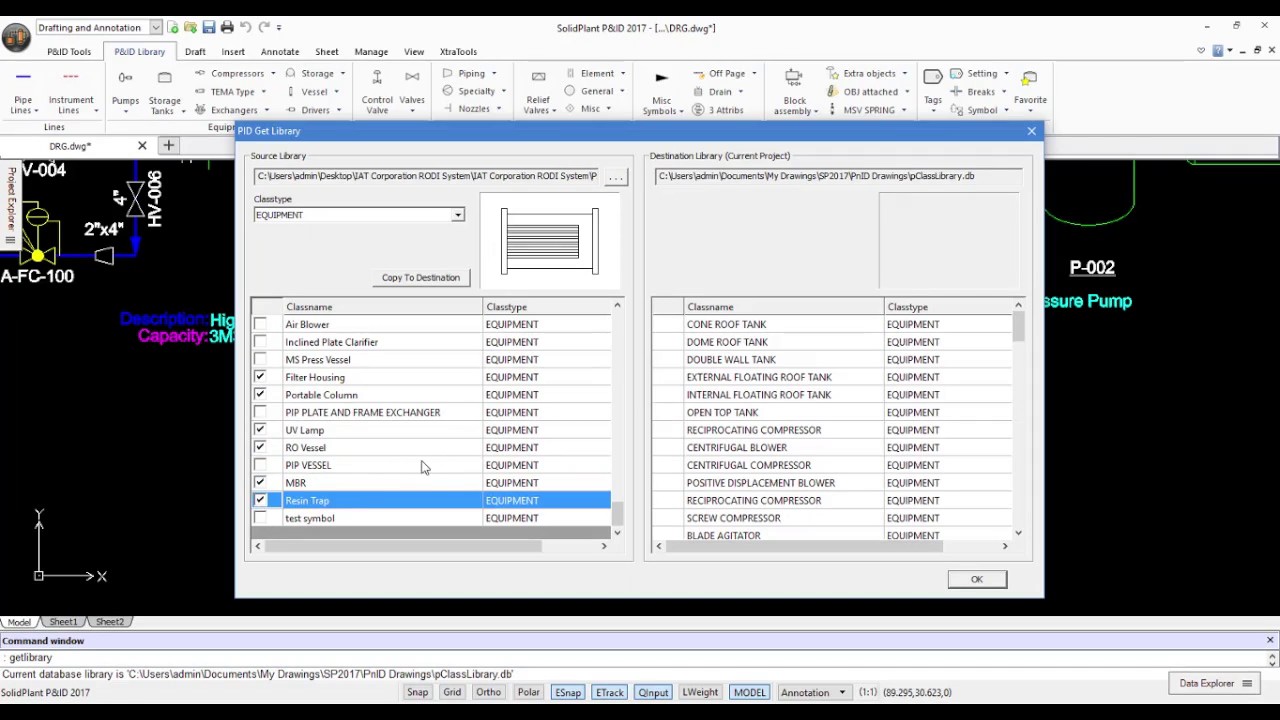Uncheck the UV Lamp checkbox

pos(260,430)
